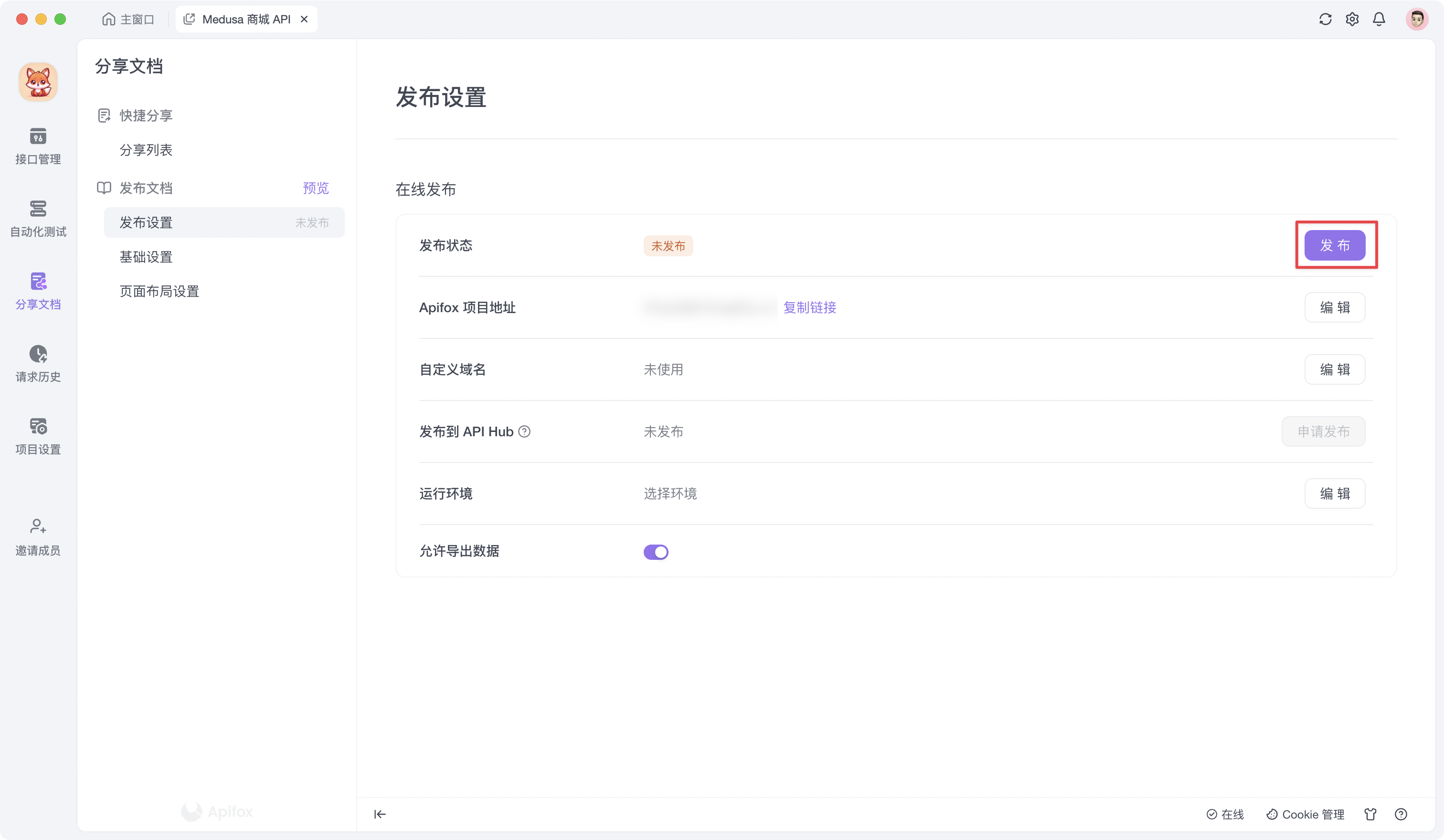1444x840 pixels.
Task: Click 复制链接 next to project address
Action: coord(810,307)
